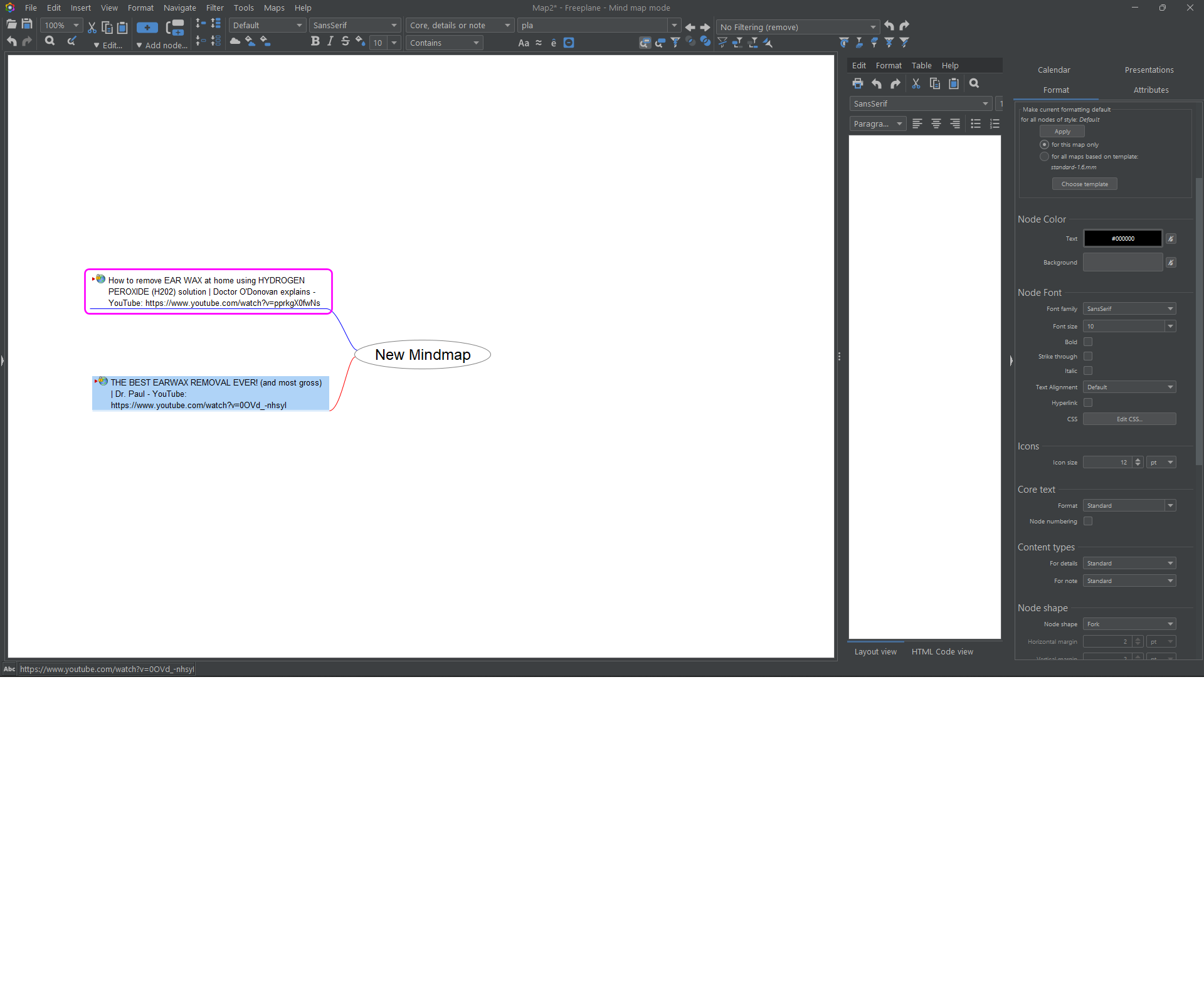Select 'for all maps based on template' radio

tap(1044, 156)
